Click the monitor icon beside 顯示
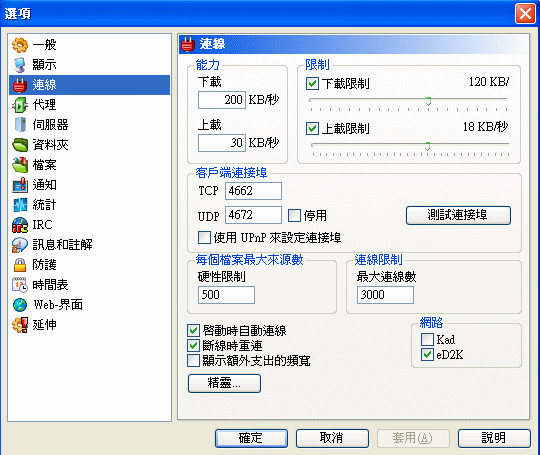 pyautogui.click(x=20, y=65)
